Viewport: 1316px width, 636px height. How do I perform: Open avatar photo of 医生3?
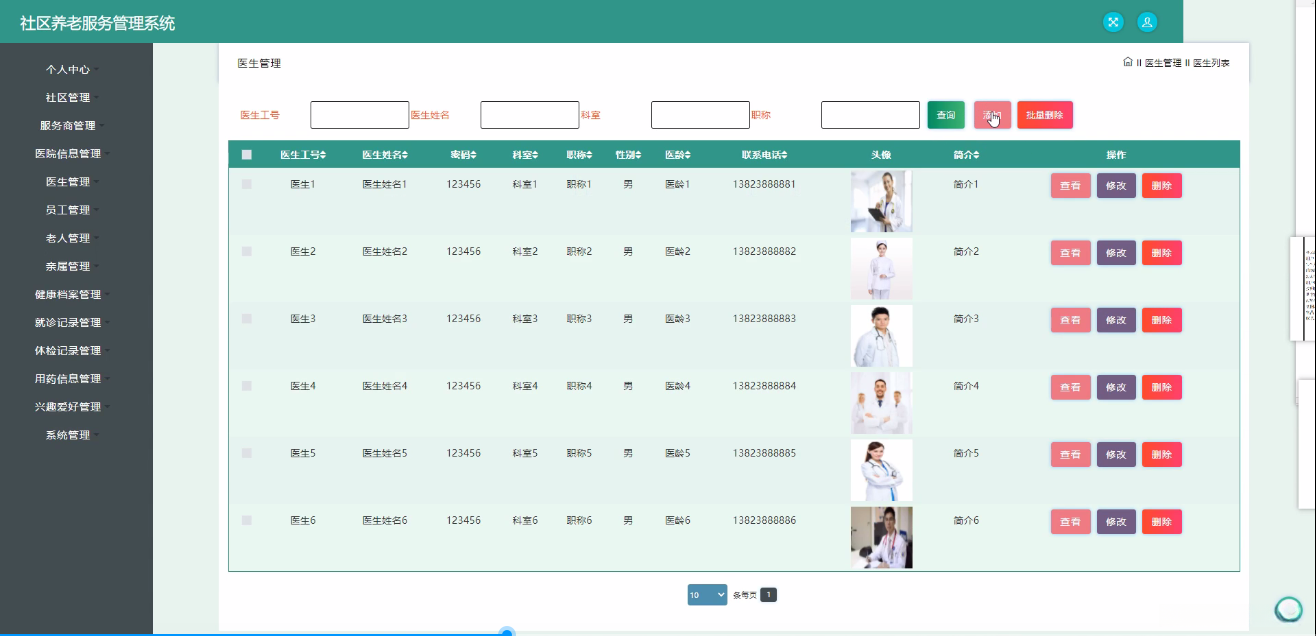pos(881,335)
